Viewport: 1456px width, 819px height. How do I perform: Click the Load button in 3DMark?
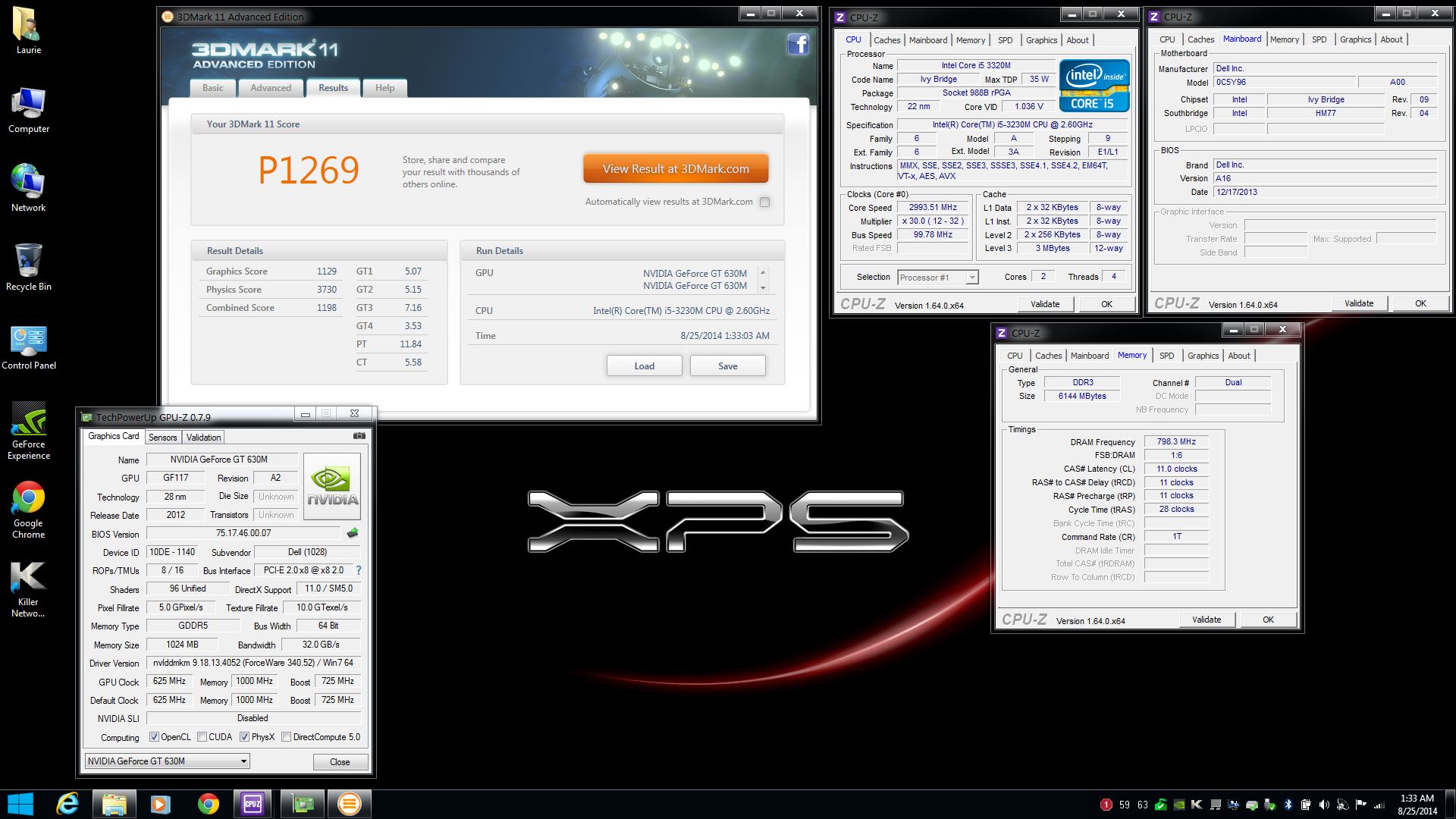(644, 366)
